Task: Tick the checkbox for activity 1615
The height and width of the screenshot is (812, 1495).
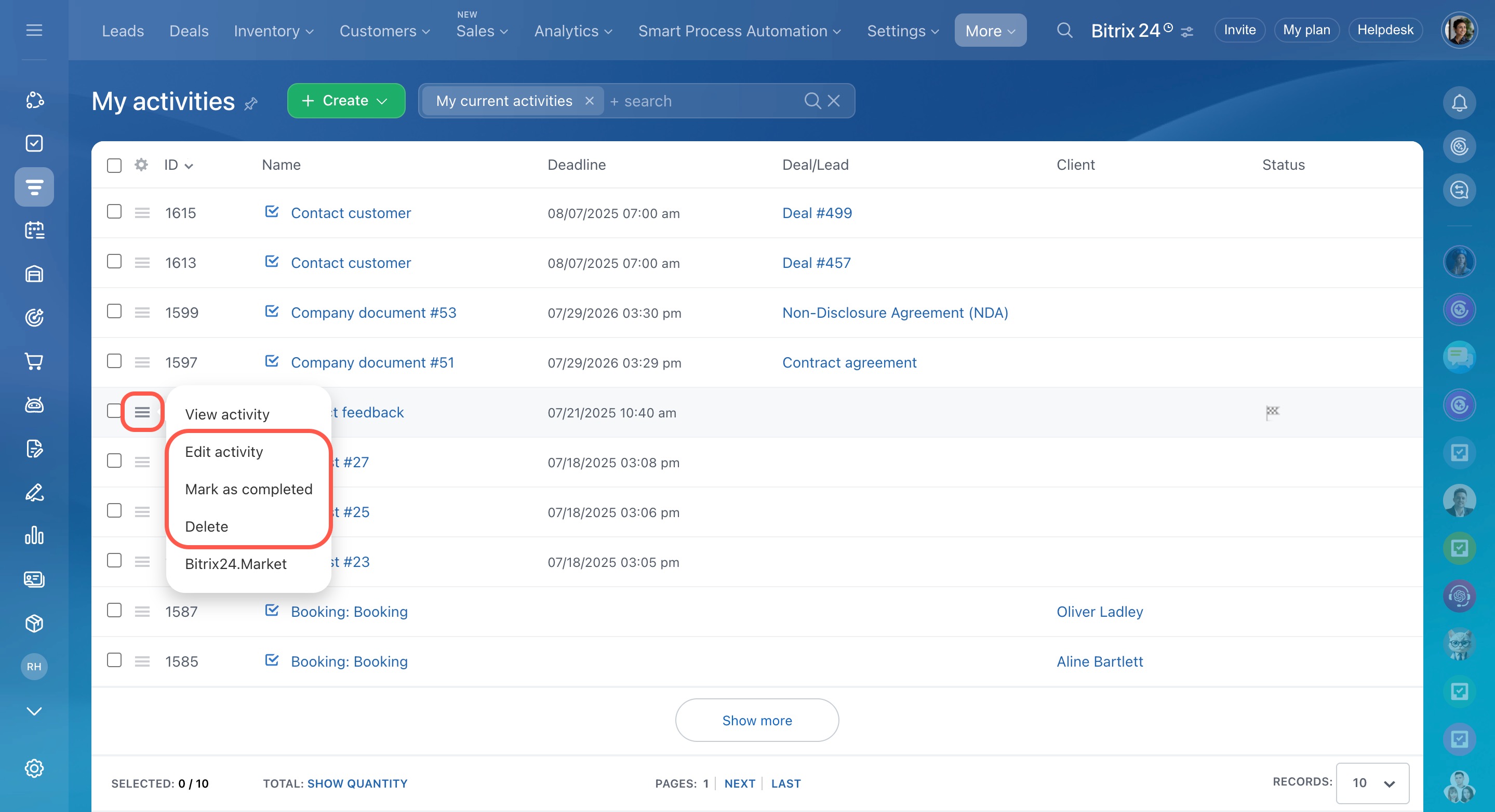Action: coord(114,212)
